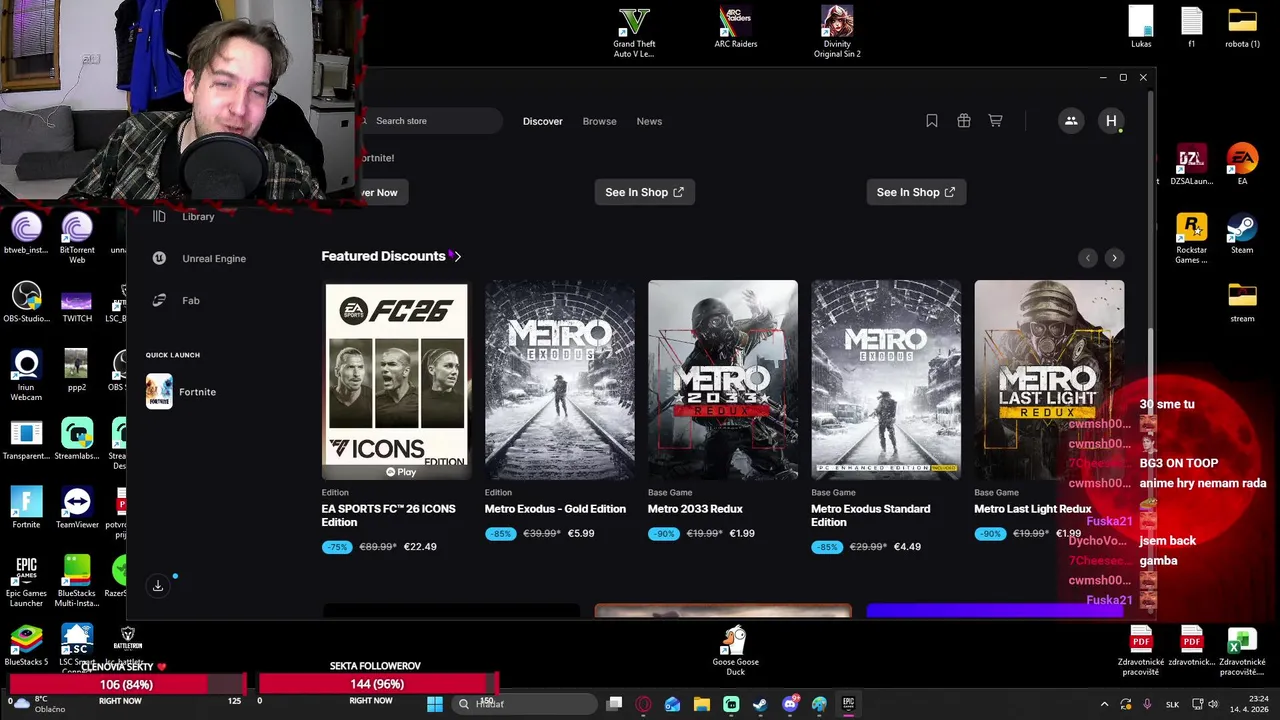1280x720 pixels.
Task: Show previous Featured Discounts items
Action: coord(1088,258)
